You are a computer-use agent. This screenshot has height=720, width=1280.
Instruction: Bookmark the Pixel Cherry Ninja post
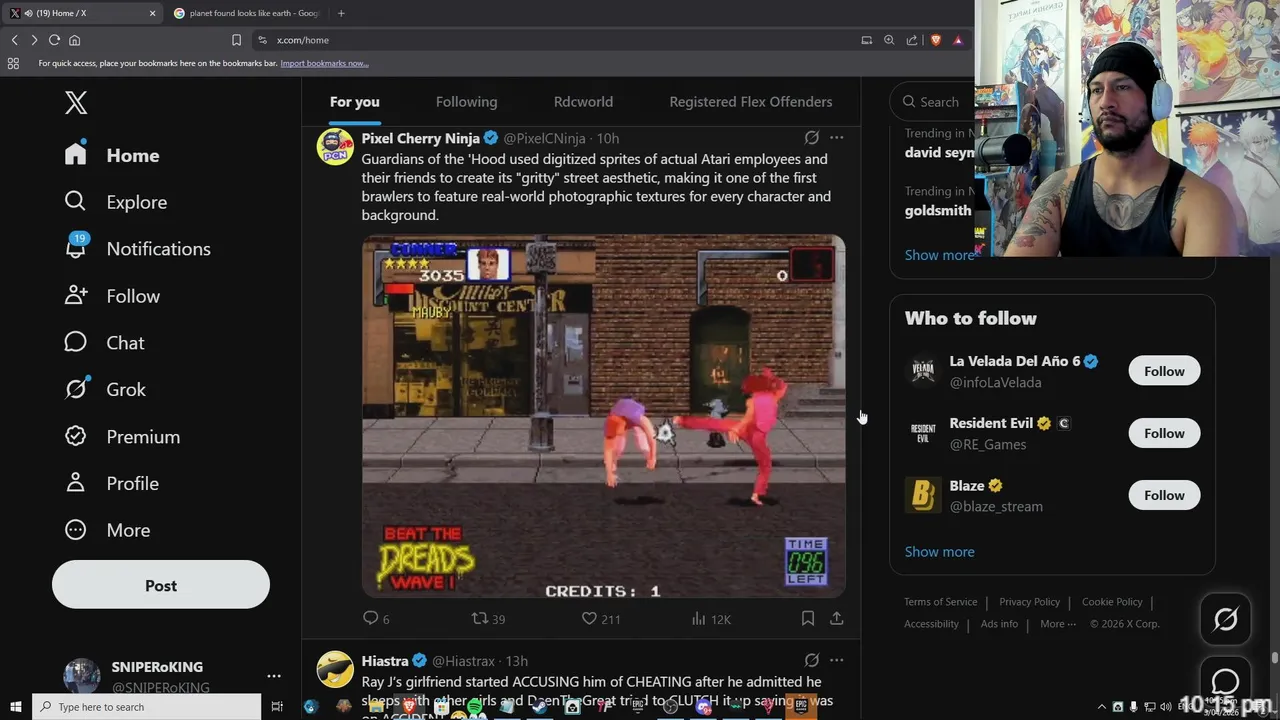(x=808, y=619)
